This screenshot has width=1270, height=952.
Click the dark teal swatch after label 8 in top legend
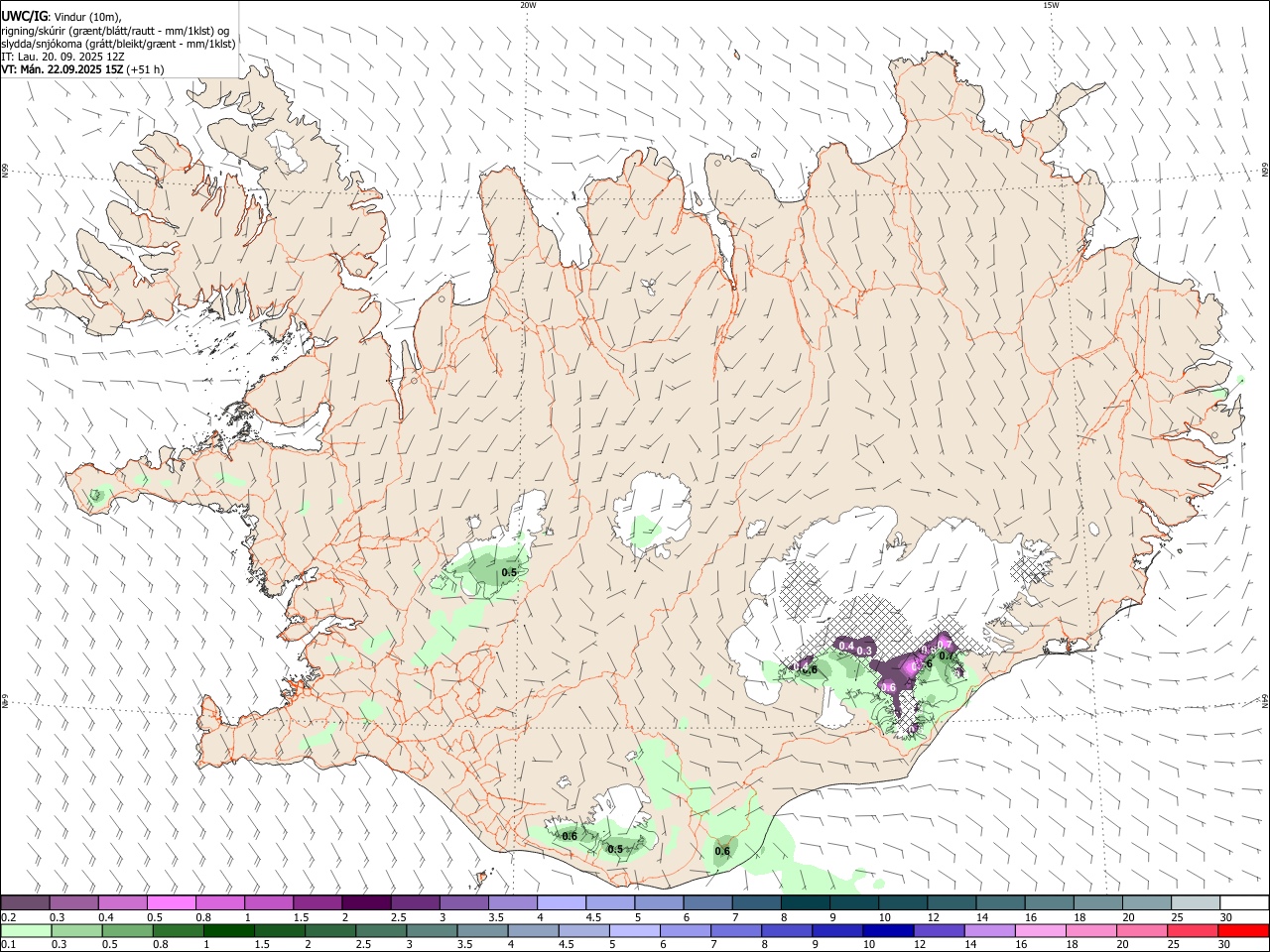[x=805, y=903]
